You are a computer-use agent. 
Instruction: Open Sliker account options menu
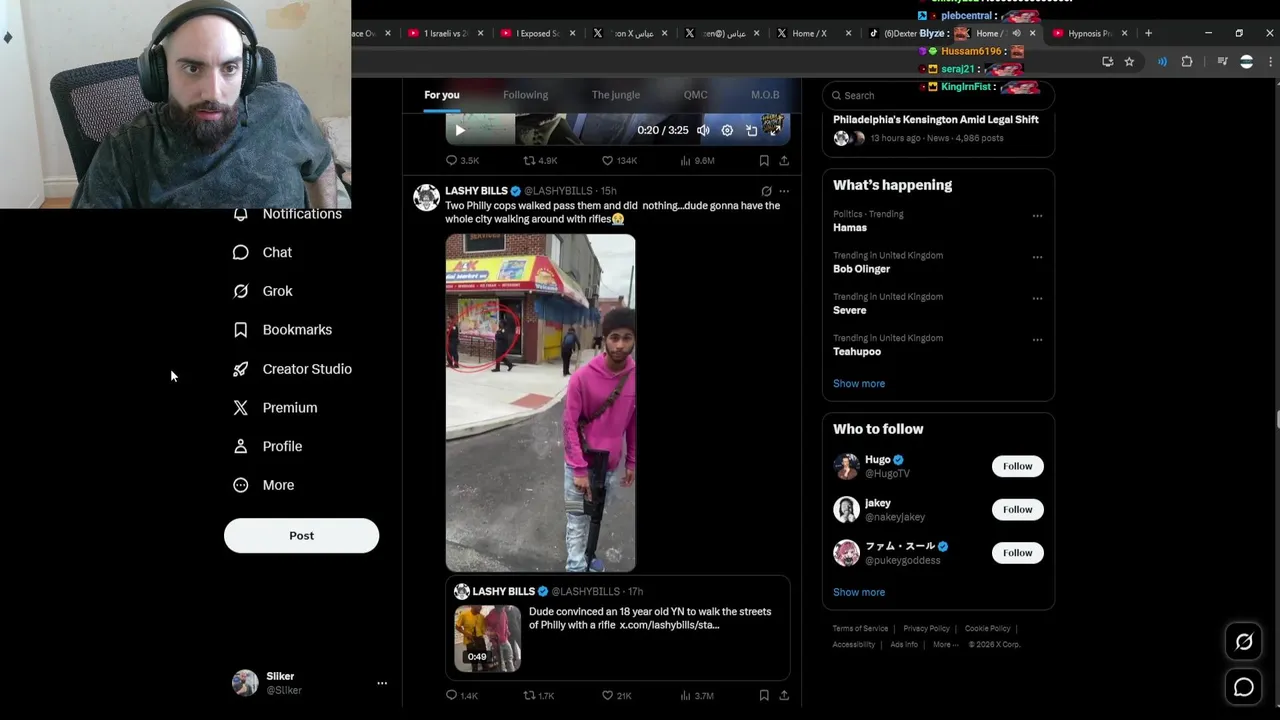tap(382, 683)
